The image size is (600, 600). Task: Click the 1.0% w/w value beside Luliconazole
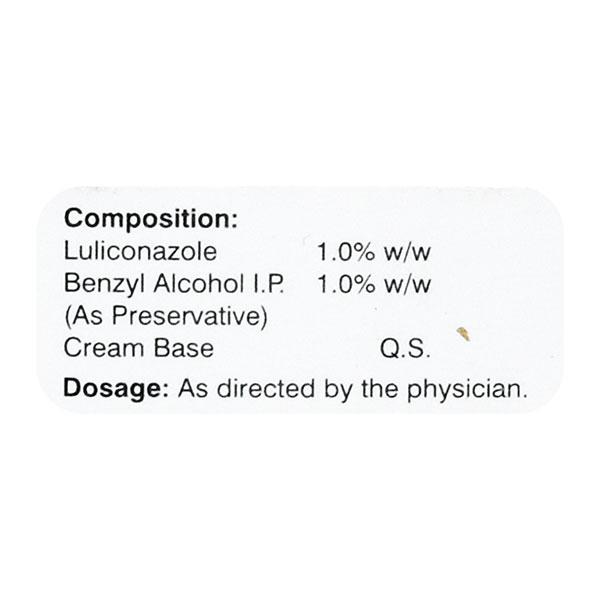point(373,250)
